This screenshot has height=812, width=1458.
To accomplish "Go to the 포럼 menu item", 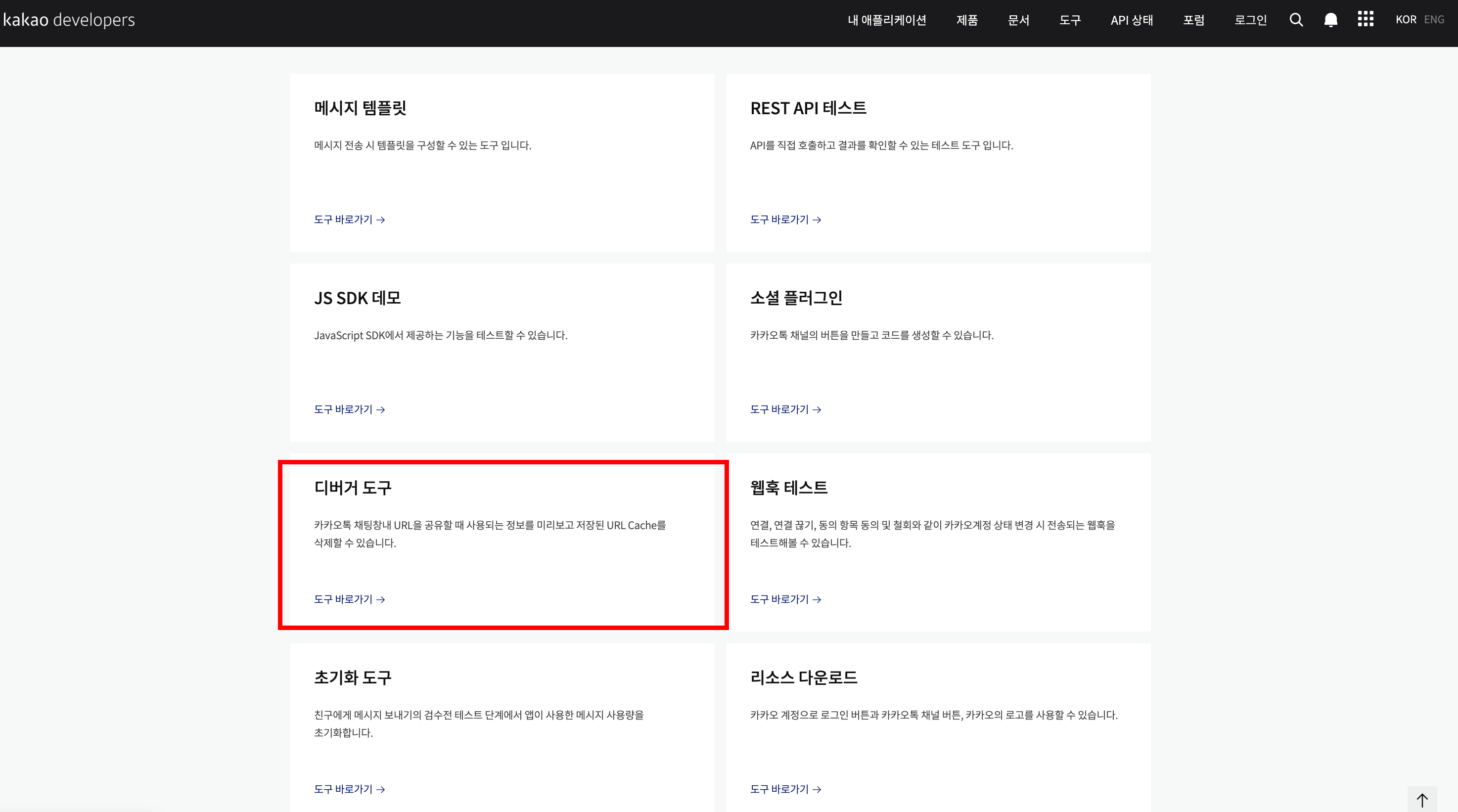I will click(1194, 20).
